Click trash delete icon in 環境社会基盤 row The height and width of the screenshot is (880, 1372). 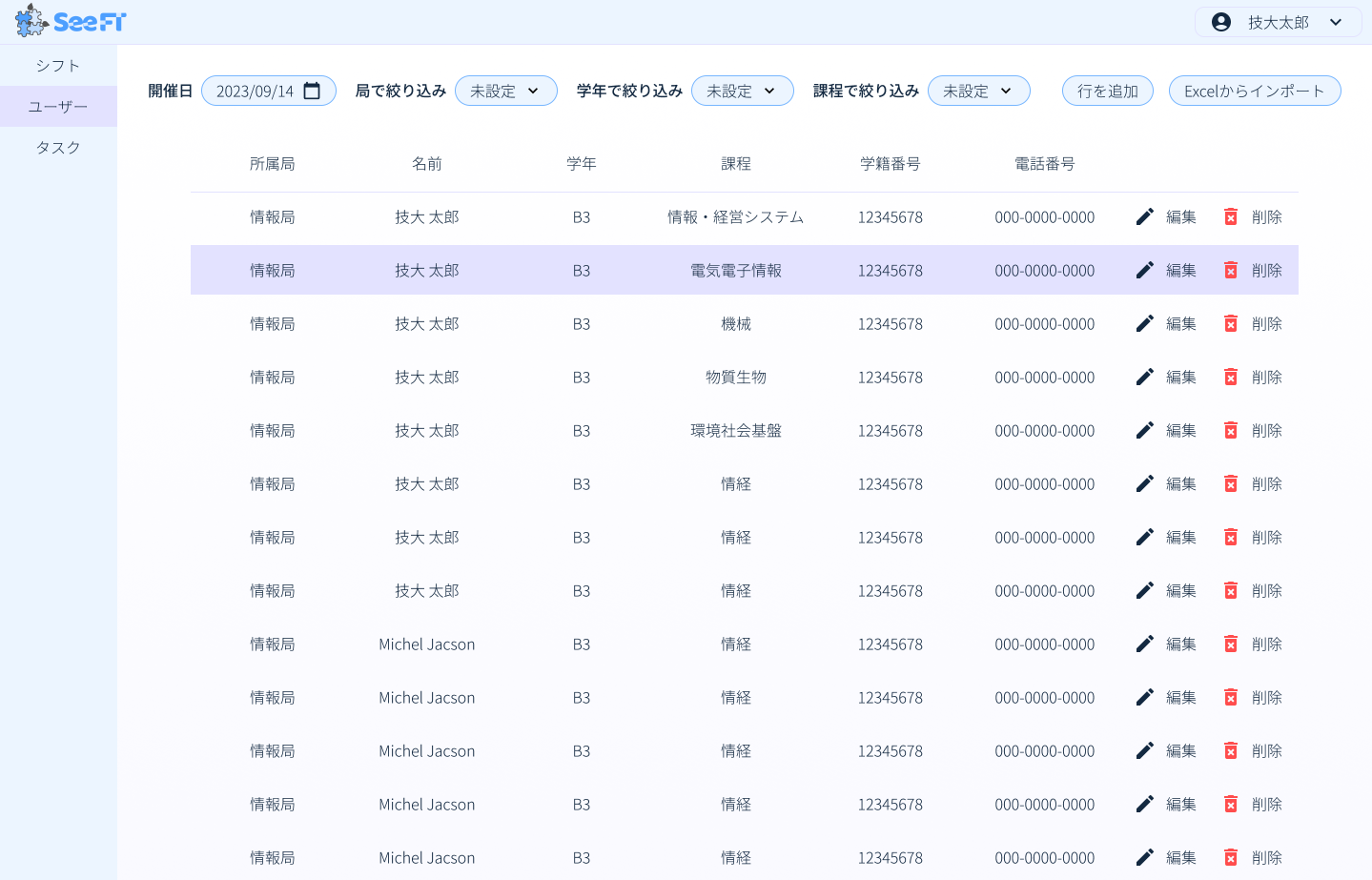(x=1230, y=431)
